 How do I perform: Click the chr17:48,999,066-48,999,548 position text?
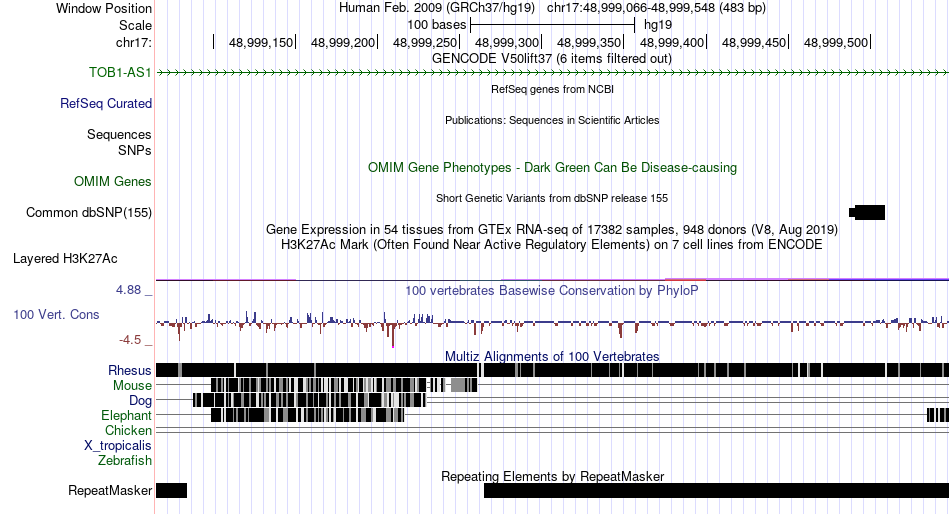click(656, 8)
